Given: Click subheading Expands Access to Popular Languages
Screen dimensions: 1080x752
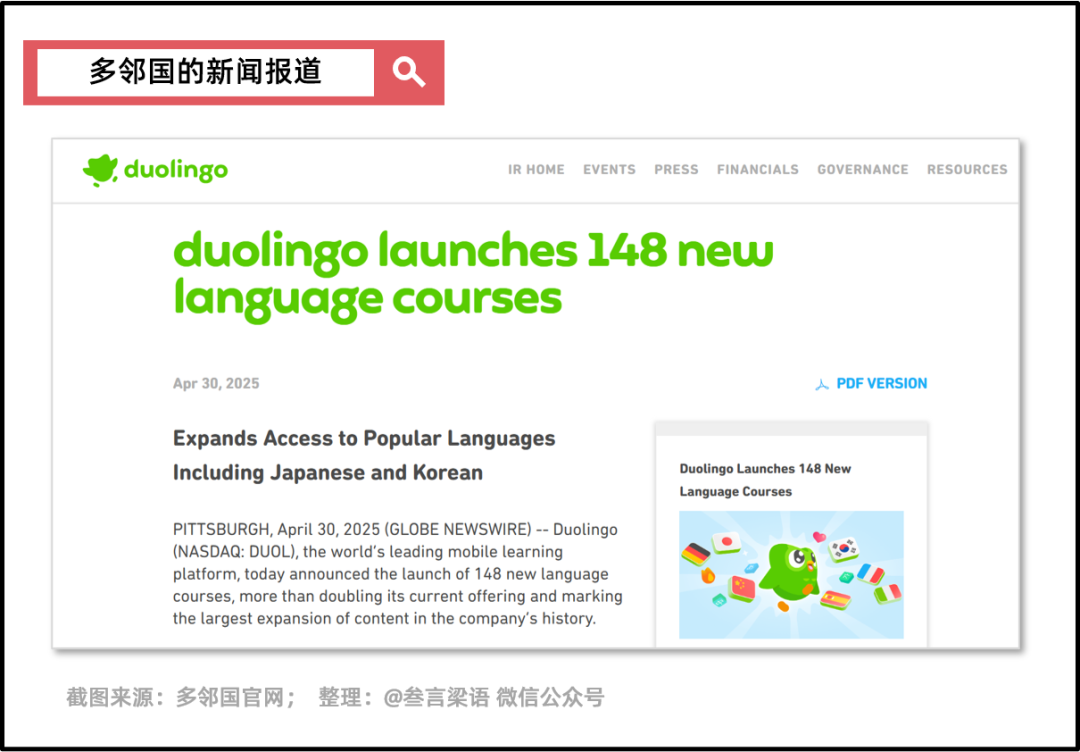Looking at the screenshot, I should (364, 439).
